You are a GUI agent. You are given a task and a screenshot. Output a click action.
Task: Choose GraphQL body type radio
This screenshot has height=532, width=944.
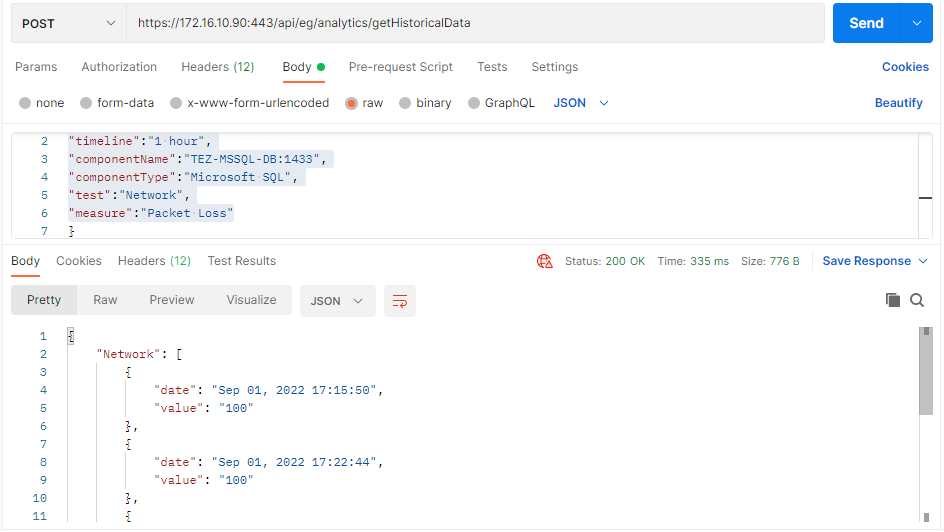point(474,103)
